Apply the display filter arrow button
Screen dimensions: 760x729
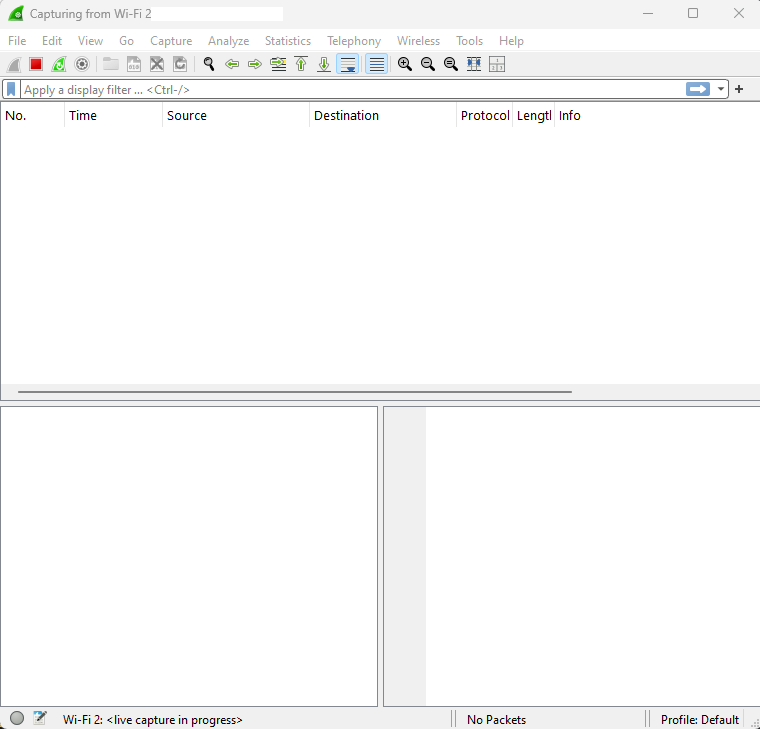[x=697, y=89]
